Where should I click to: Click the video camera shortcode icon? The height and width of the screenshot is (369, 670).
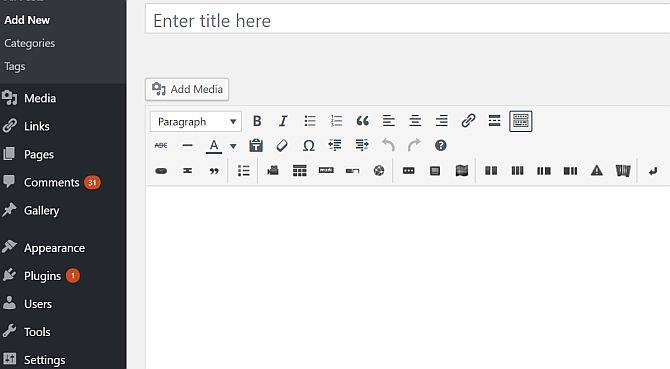coord(273,171)
